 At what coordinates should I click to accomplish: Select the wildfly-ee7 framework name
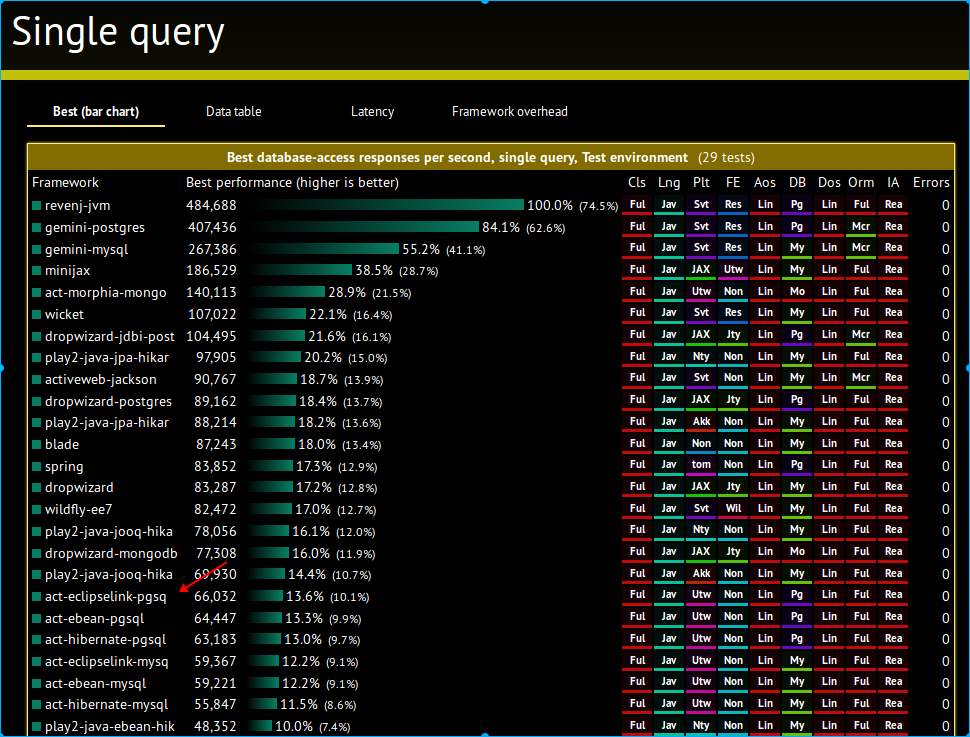click(79, 509)
